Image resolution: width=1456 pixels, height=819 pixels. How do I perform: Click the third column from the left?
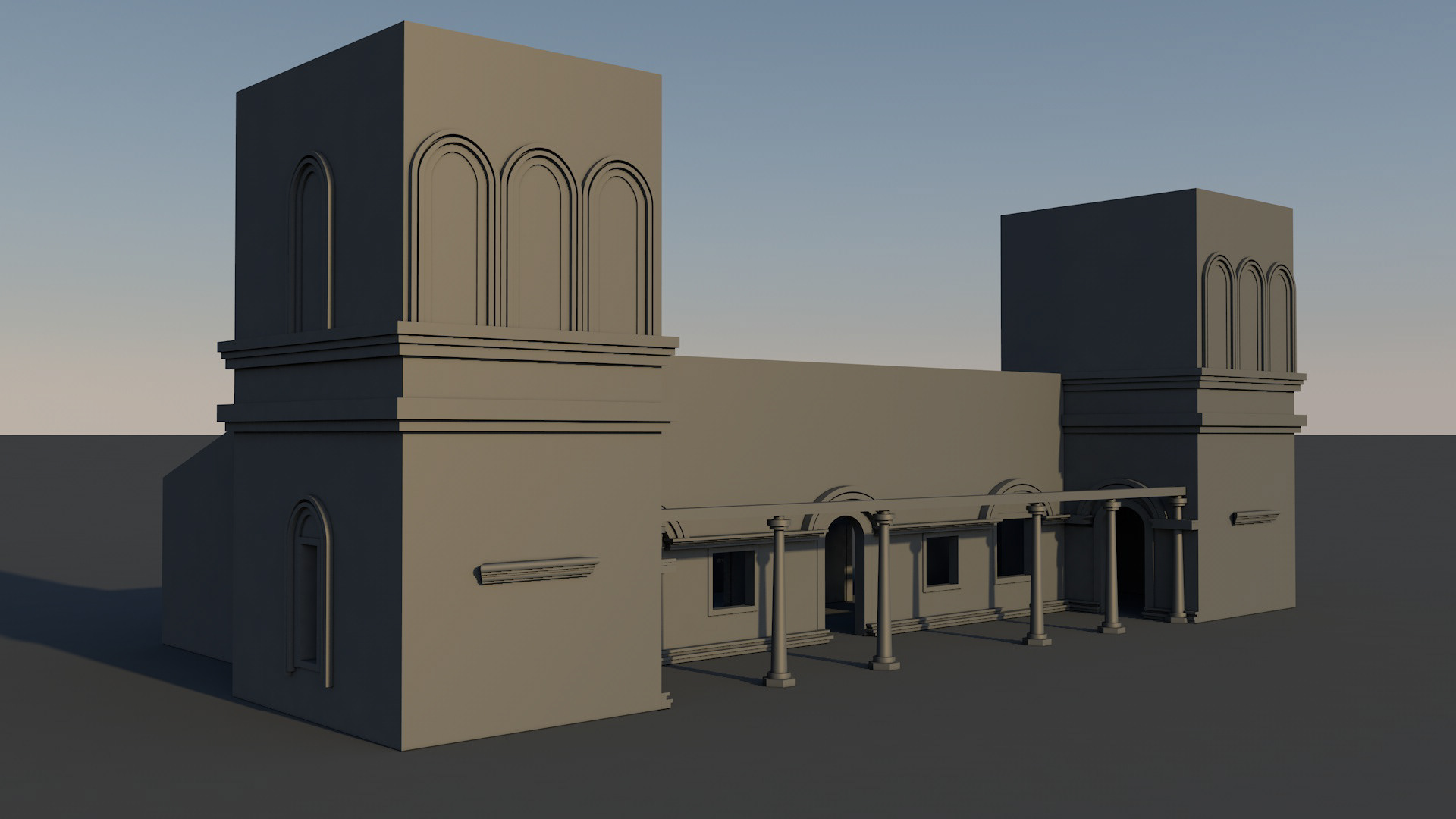click(x=1037, y=573)
